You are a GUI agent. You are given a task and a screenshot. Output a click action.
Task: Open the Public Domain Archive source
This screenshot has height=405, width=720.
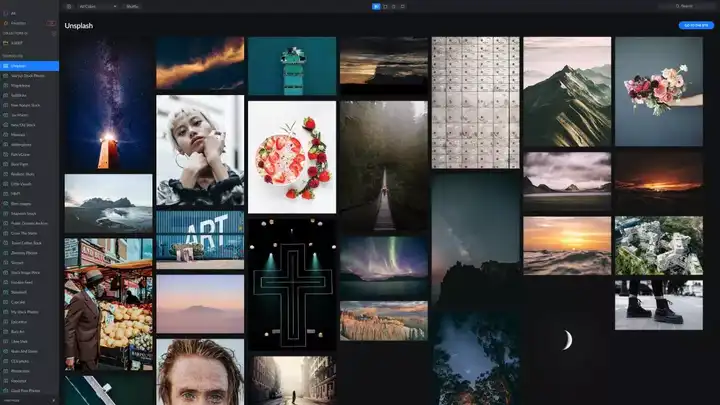[x=29, y=223]
